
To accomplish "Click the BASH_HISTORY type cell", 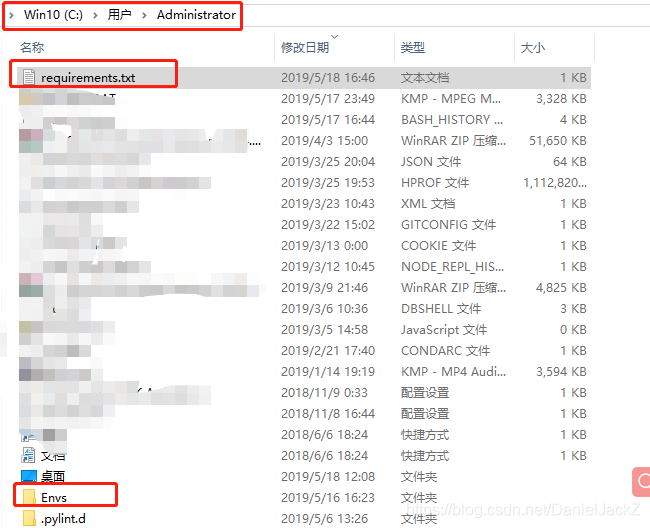I will (x=452, y=120).
